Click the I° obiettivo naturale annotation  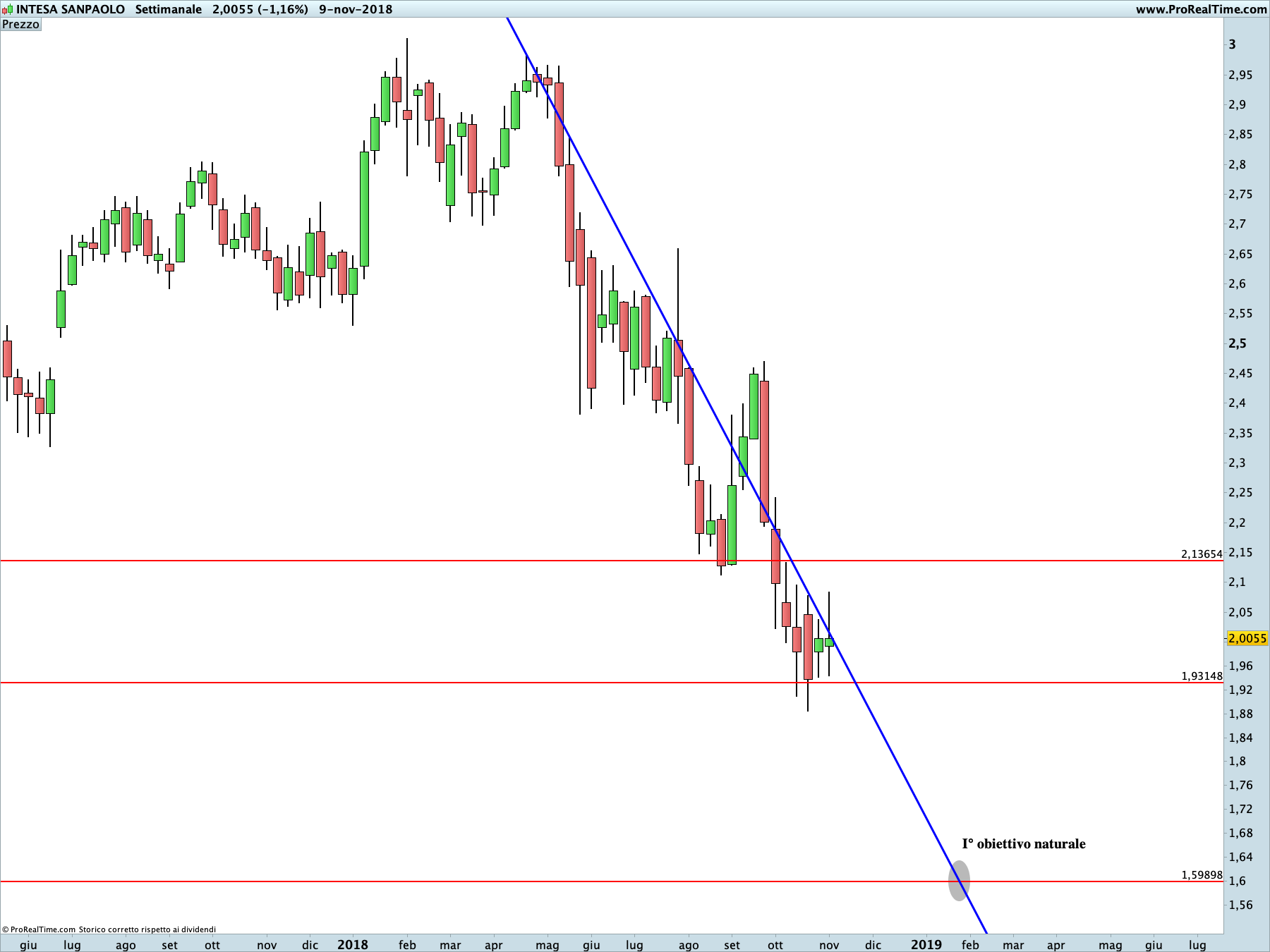point(1024,843)
